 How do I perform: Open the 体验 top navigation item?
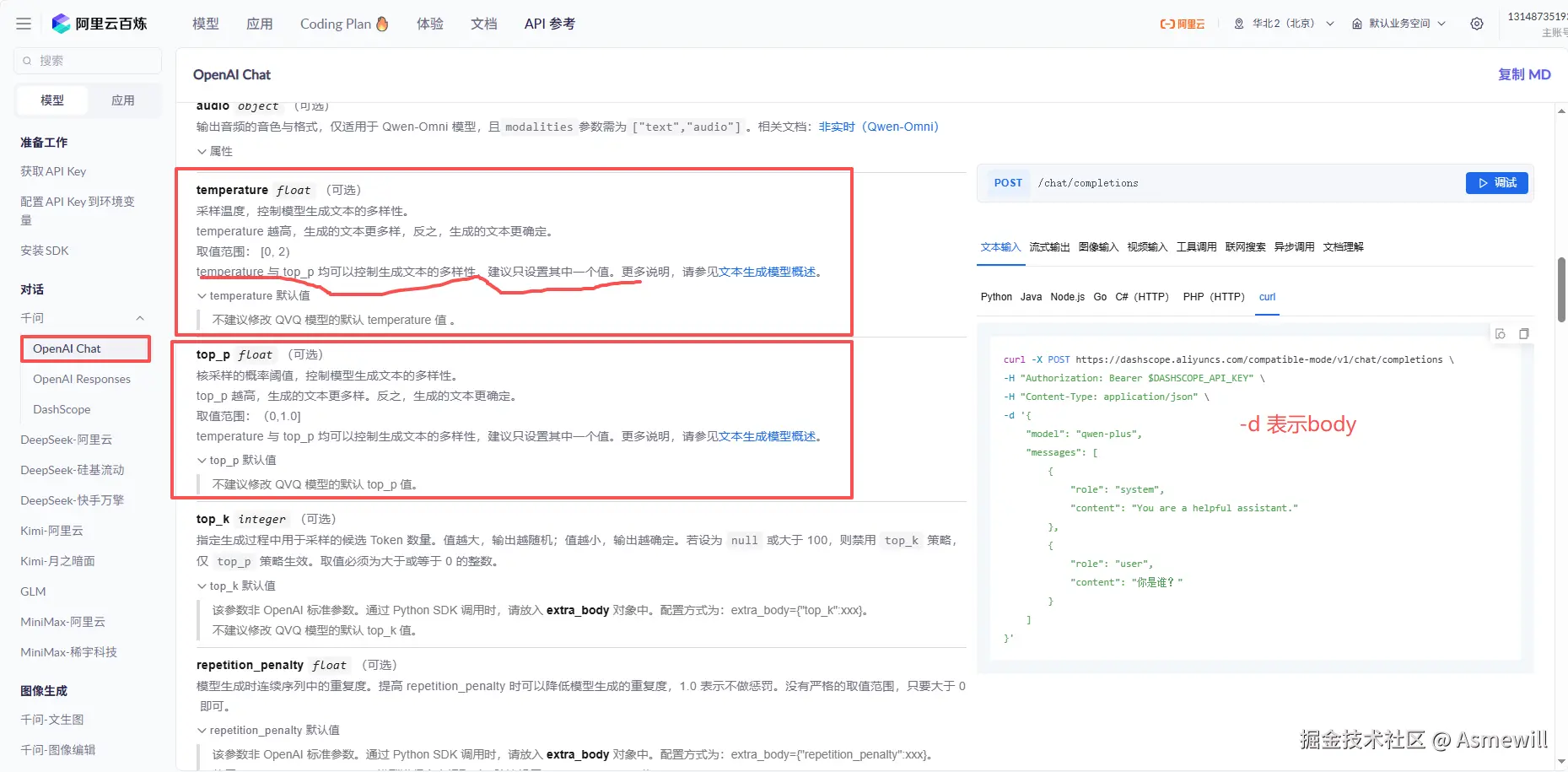coord(430,24)
